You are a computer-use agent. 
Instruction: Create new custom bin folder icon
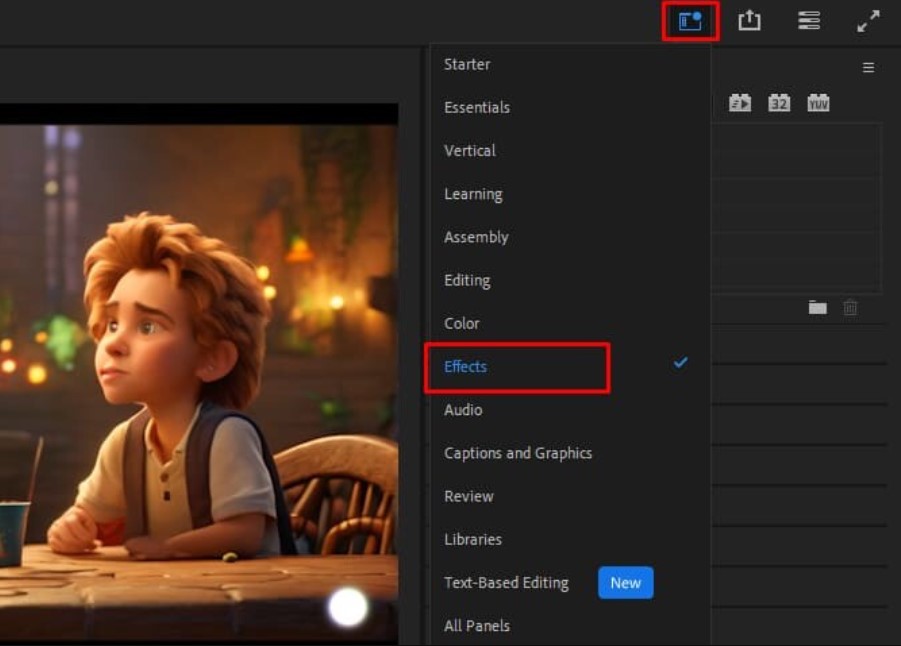tap(818, 307)
